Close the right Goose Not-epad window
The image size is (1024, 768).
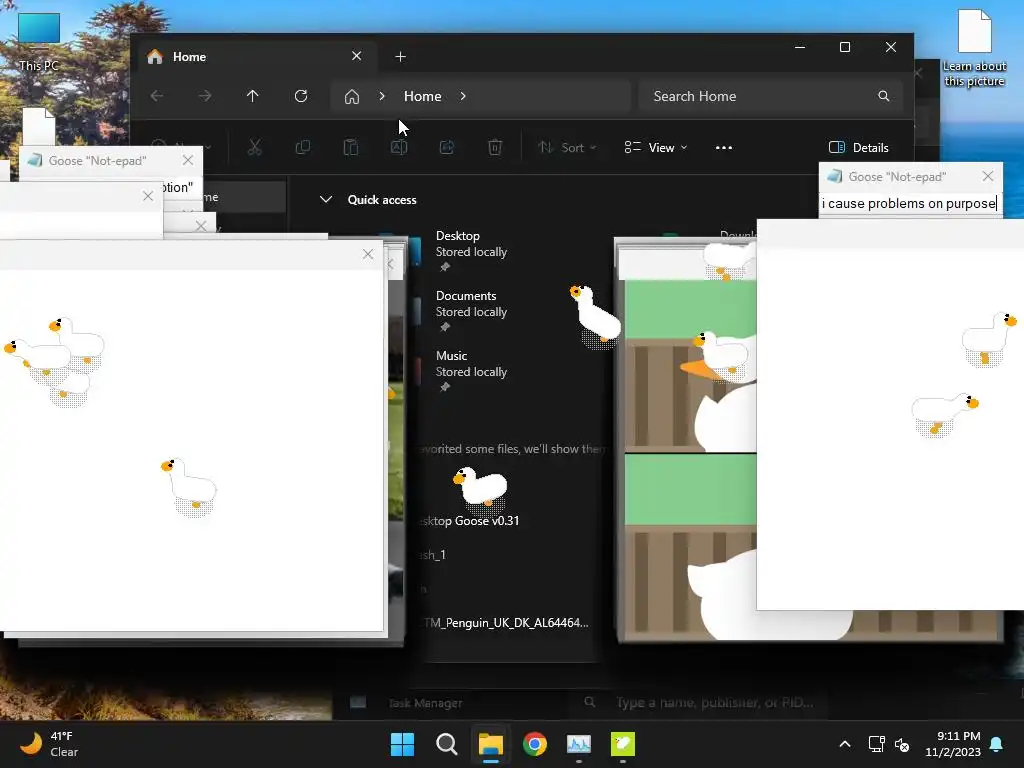[x=987, y=176]
